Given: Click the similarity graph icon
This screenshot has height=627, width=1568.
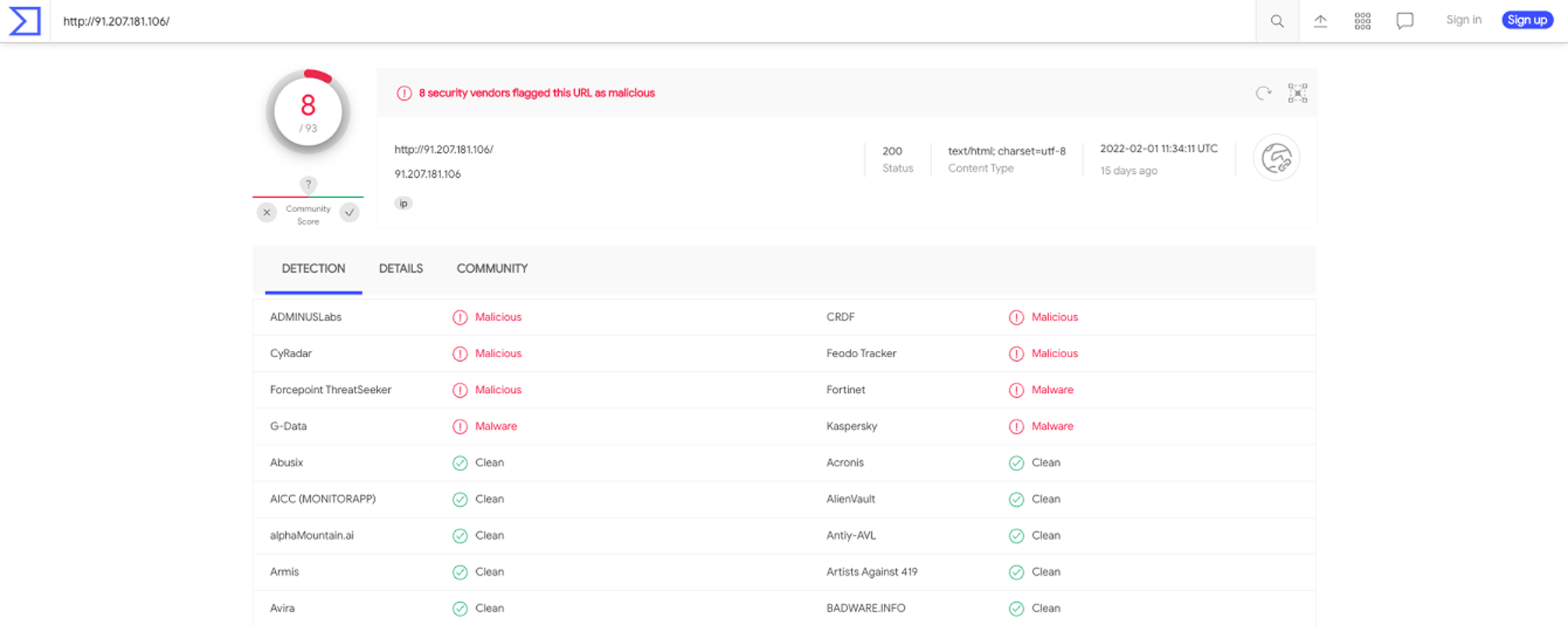Looking at the screenshot, I should [1298, 94].
